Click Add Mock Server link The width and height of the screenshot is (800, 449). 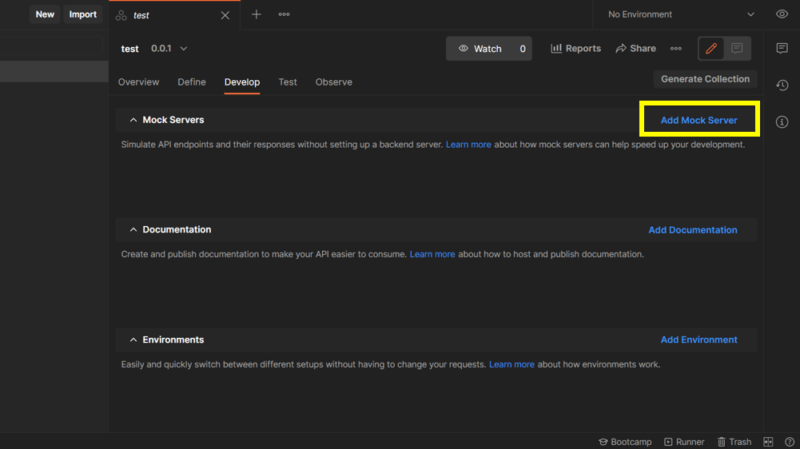698,120
